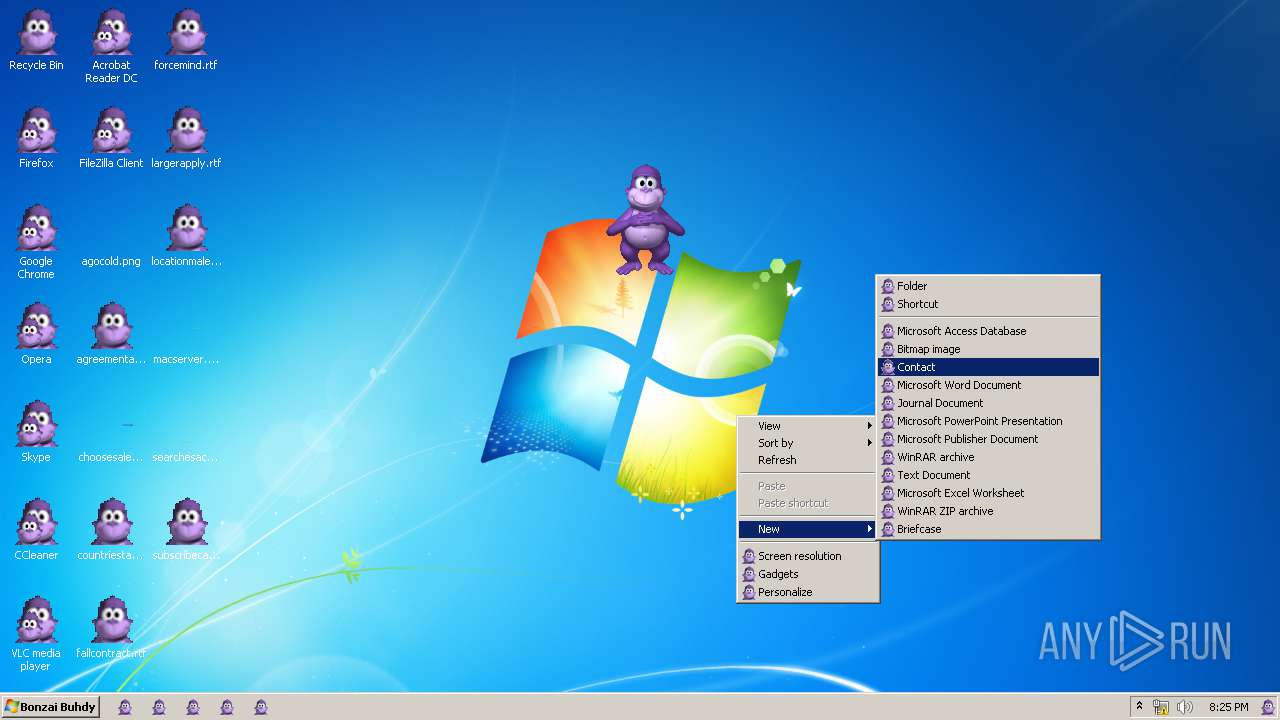Open the Firefox desktop shortcut
1280x720 pixels.
click(36, 139)
